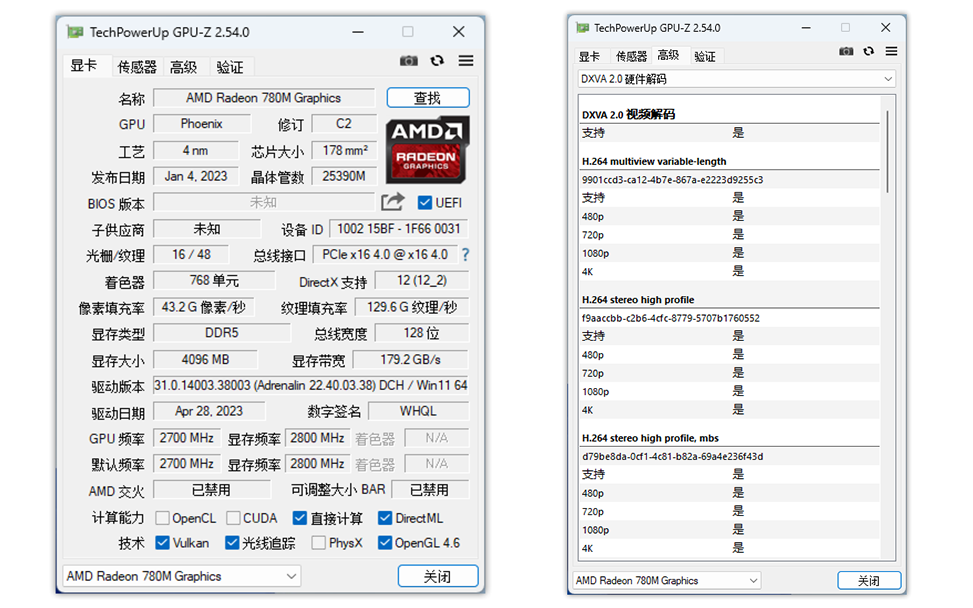This screenshot has width=973, height=608.
Task: Click 可调整大小 BAR value 已禁用
Action: coord(429,490)
